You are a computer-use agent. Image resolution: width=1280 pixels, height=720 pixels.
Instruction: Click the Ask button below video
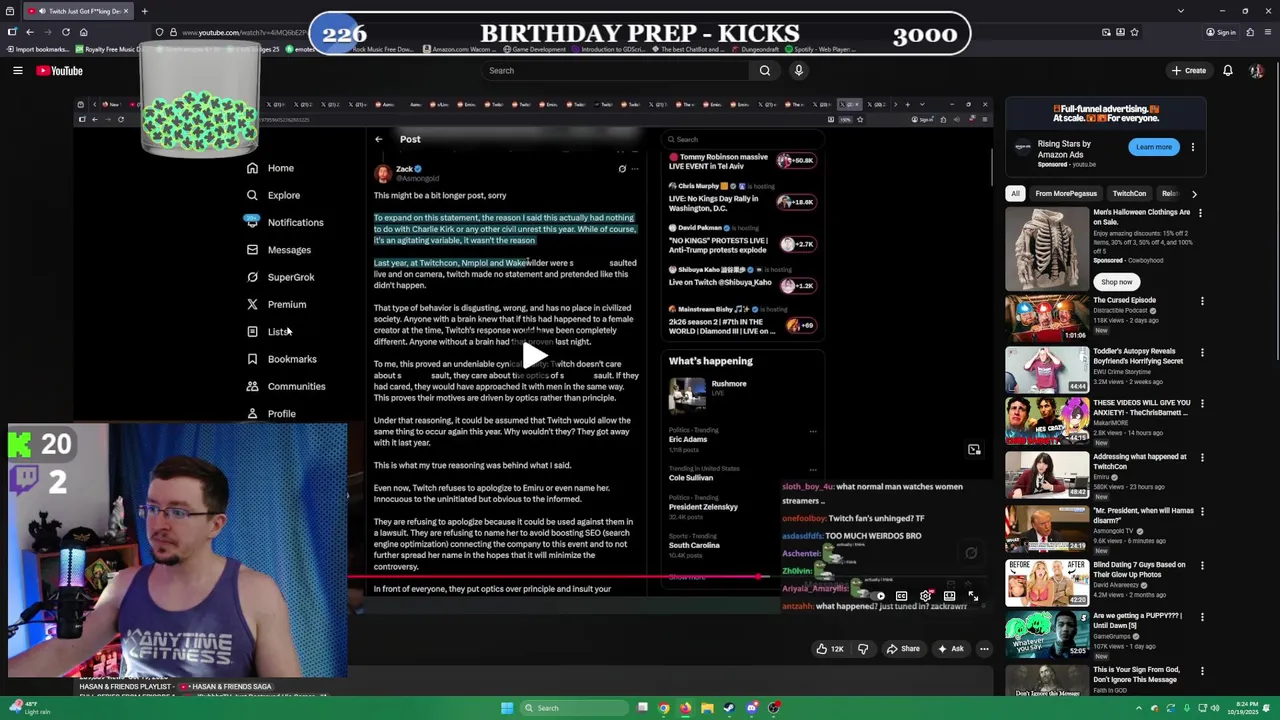[950, 649]
